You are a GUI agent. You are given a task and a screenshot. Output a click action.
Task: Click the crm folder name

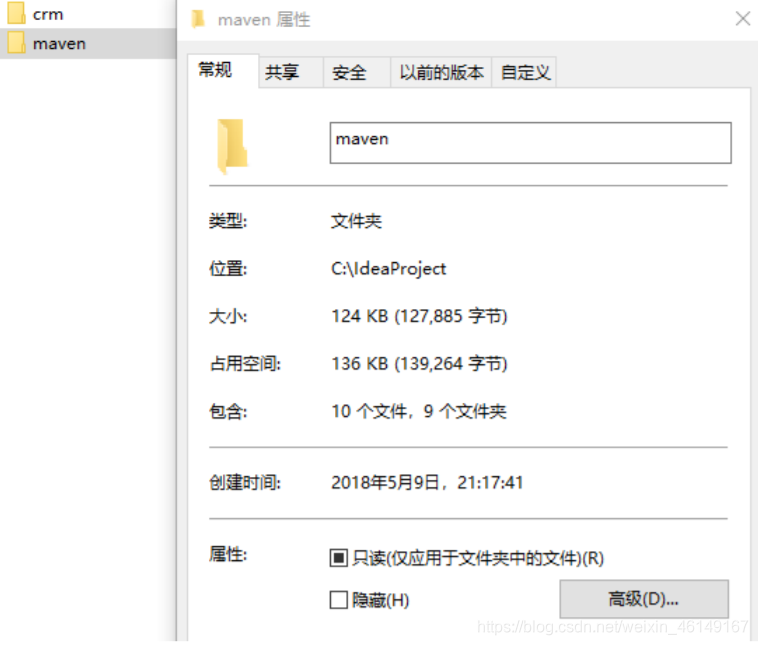pos(48,15)
